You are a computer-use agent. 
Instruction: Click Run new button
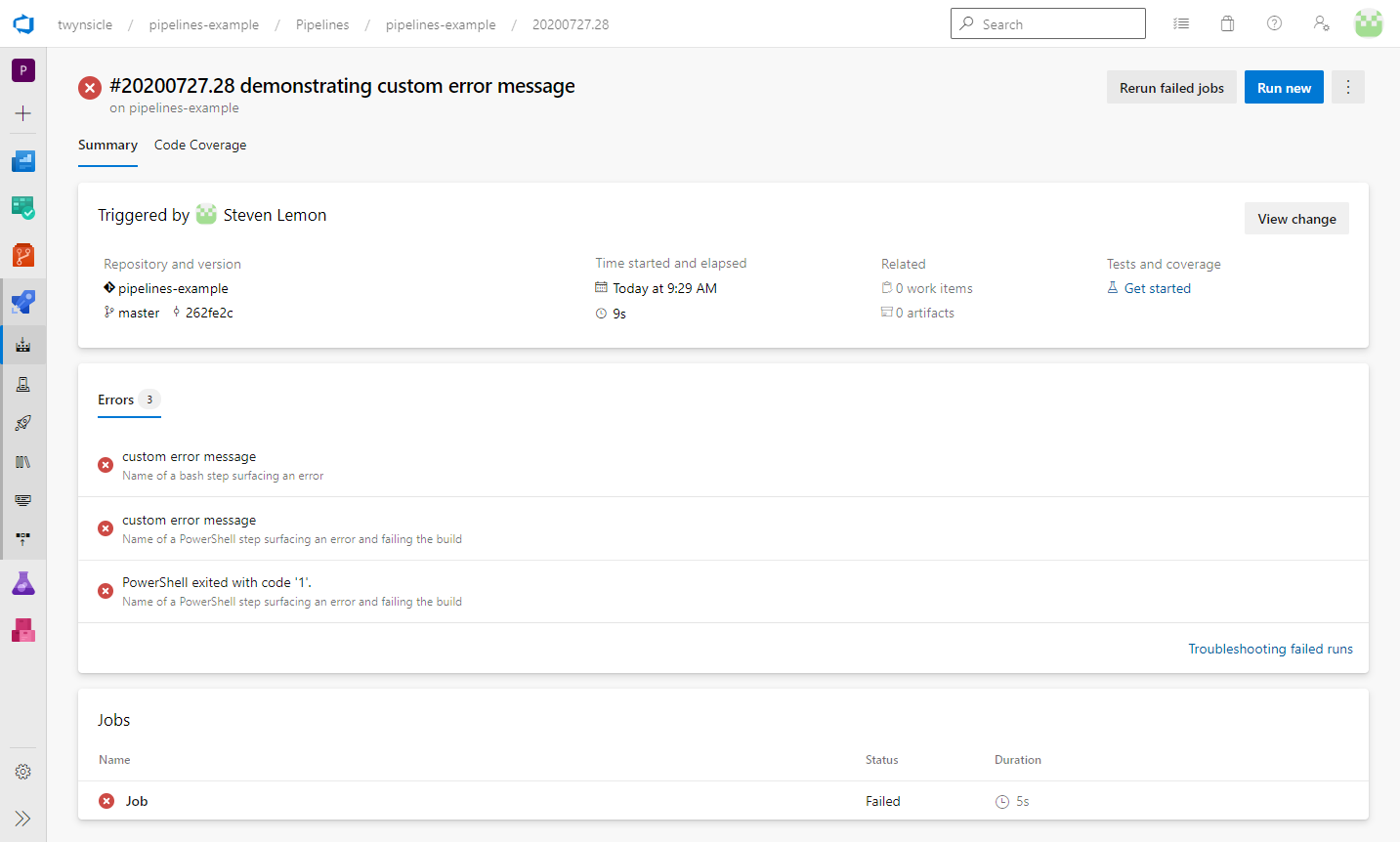point(1284,87)
